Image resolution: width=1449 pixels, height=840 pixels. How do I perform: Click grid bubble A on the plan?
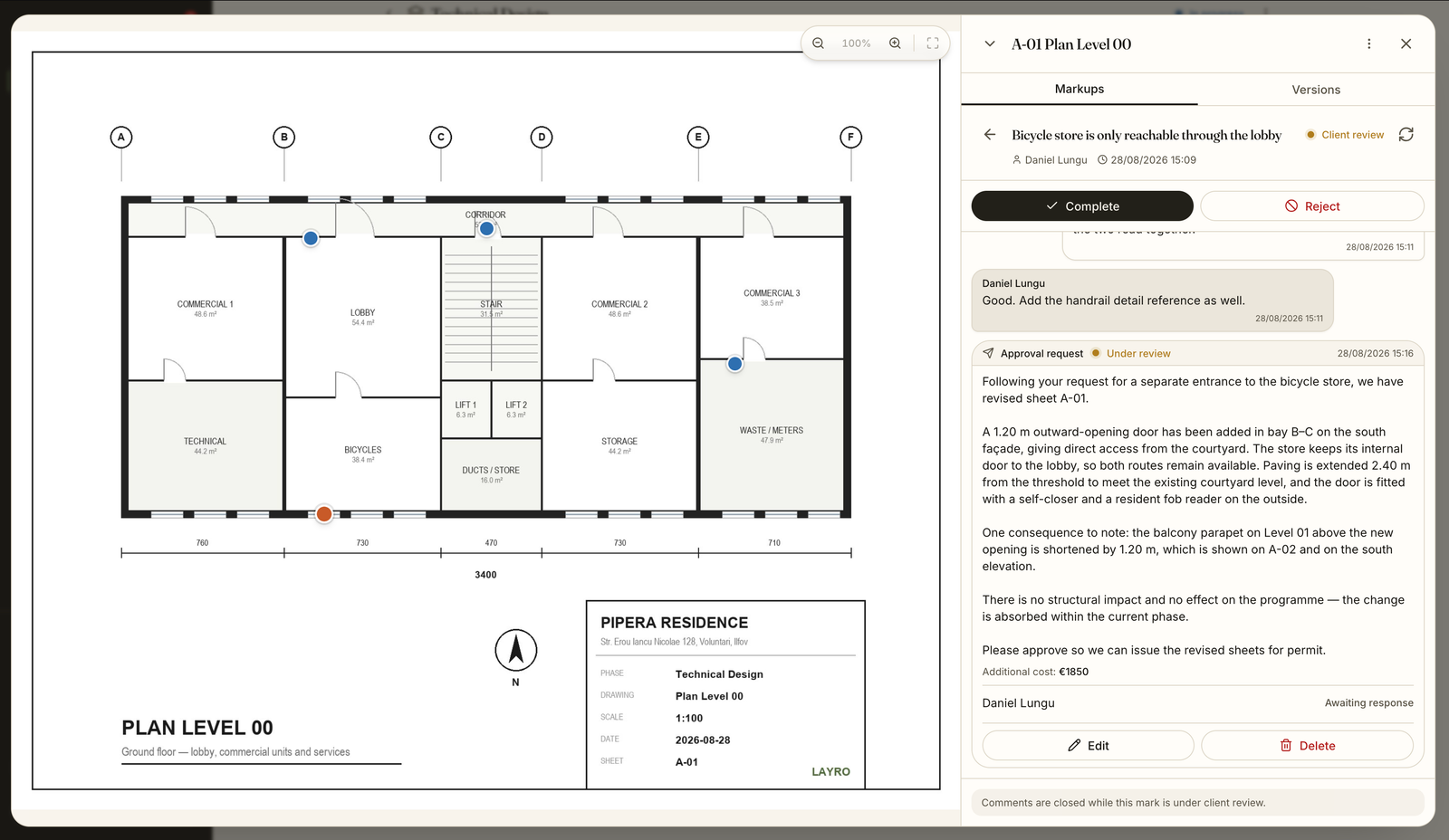121,137
